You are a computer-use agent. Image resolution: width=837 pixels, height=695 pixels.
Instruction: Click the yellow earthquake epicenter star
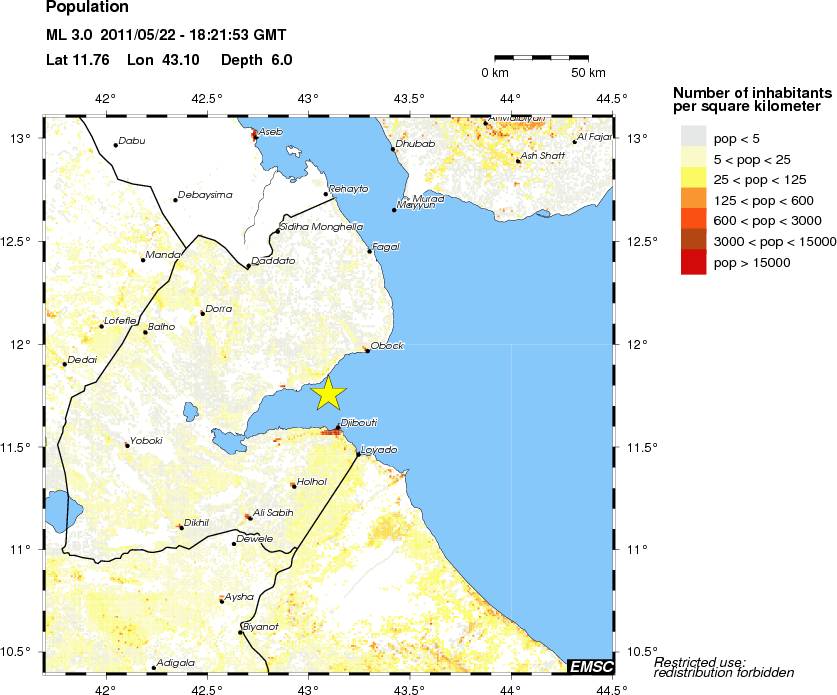328,394
